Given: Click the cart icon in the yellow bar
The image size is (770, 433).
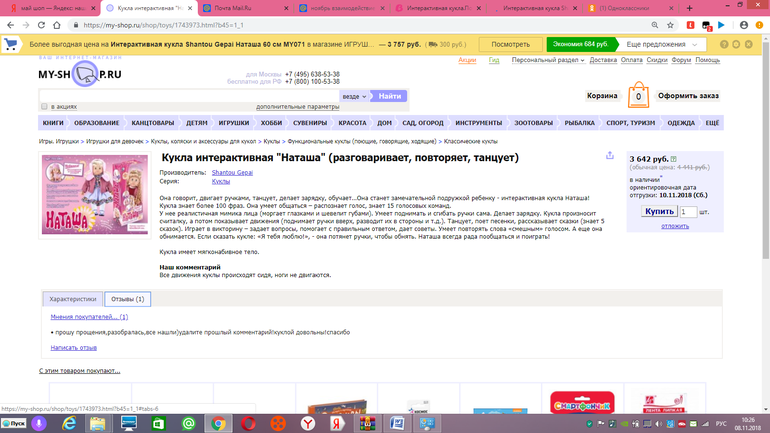Looking at the screenshot, I should pos(12,45).
